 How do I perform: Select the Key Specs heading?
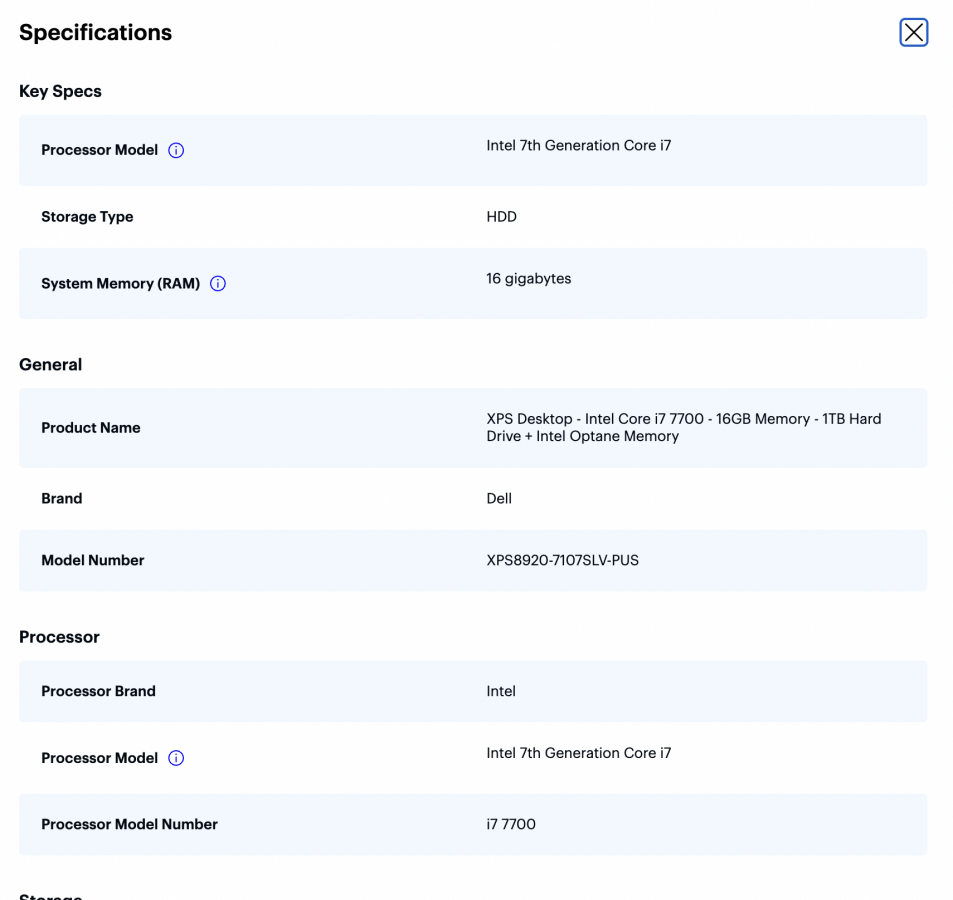click(60, 91)
